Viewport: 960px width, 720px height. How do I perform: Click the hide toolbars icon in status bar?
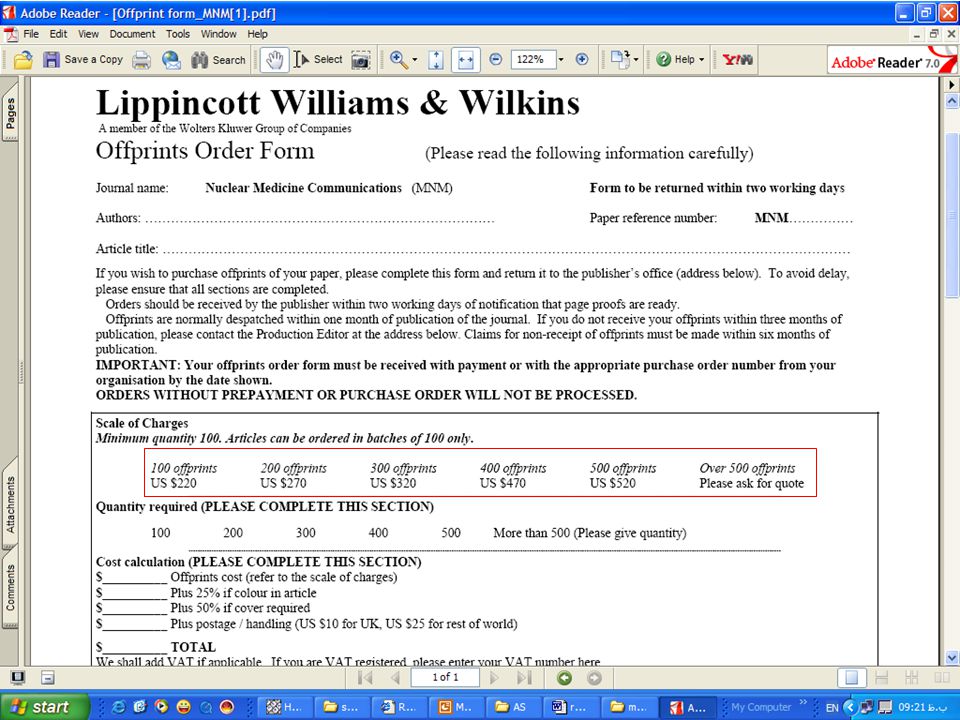[x=48, y=678]
